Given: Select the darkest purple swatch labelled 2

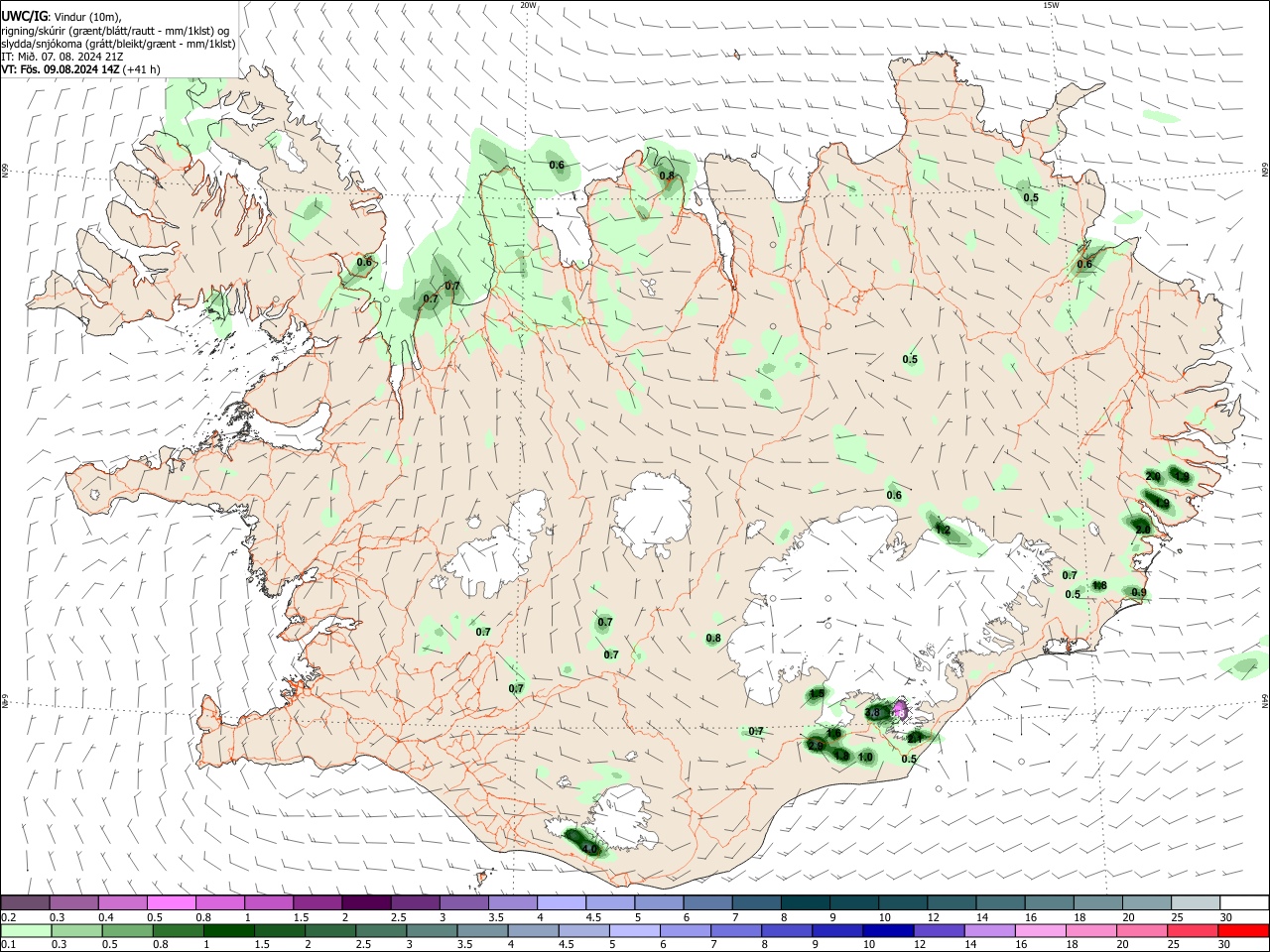Looking at the screenshot, I should tap(366, 902).
